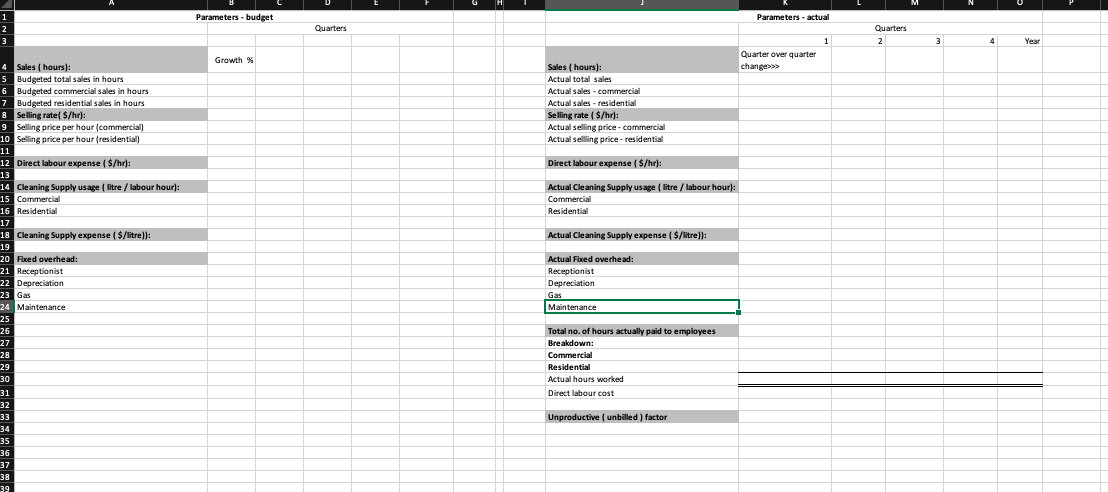
Task: Click "Cleaning Supply expense ($/litre)):" budget cell
Action: click(111, 235)
